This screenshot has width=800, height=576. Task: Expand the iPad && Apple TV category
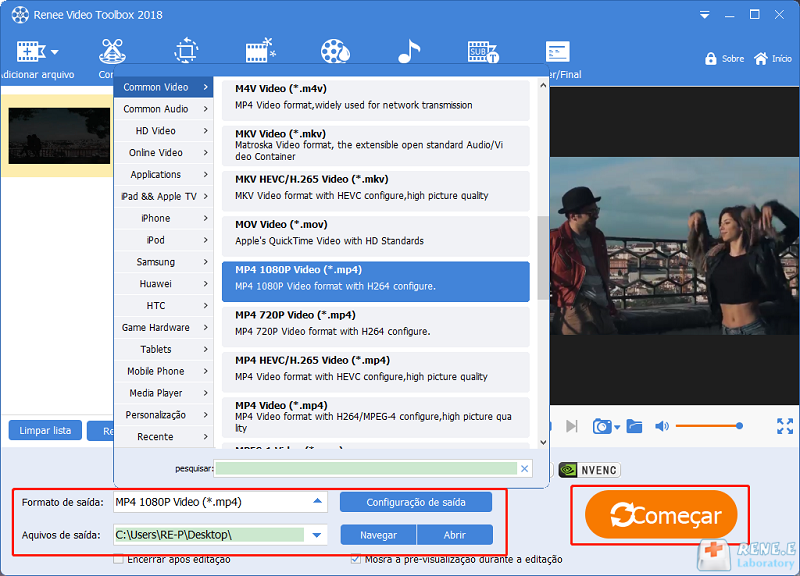point(163,196)
